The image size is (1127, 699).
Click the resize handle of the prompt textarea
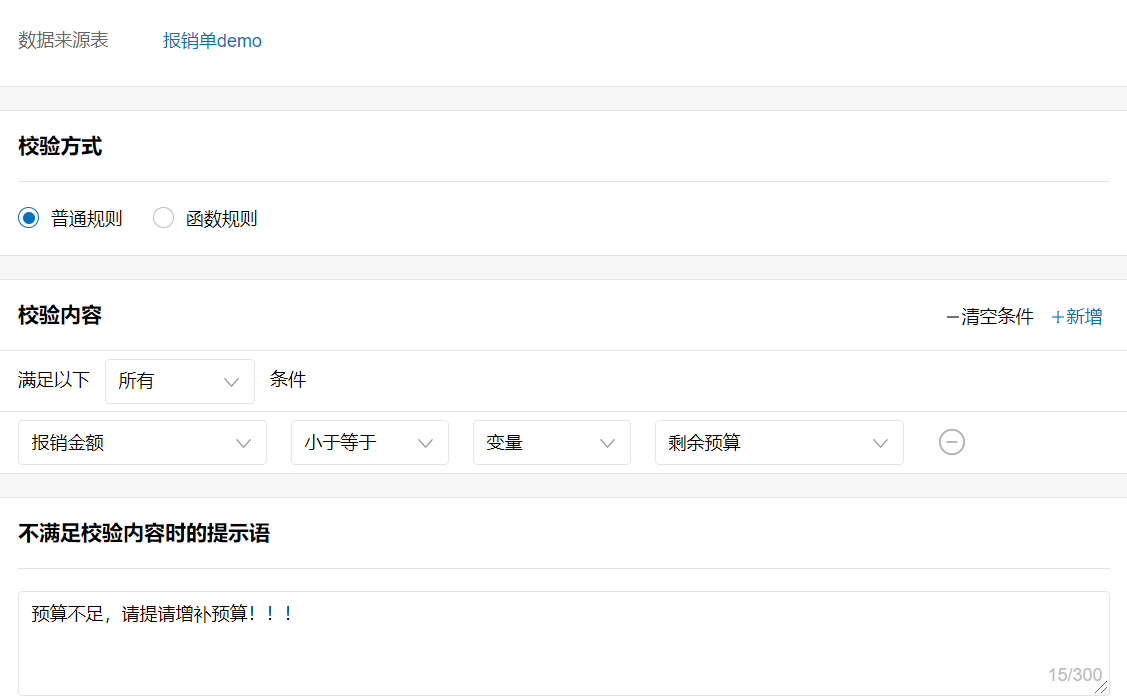coord(1101,687)
